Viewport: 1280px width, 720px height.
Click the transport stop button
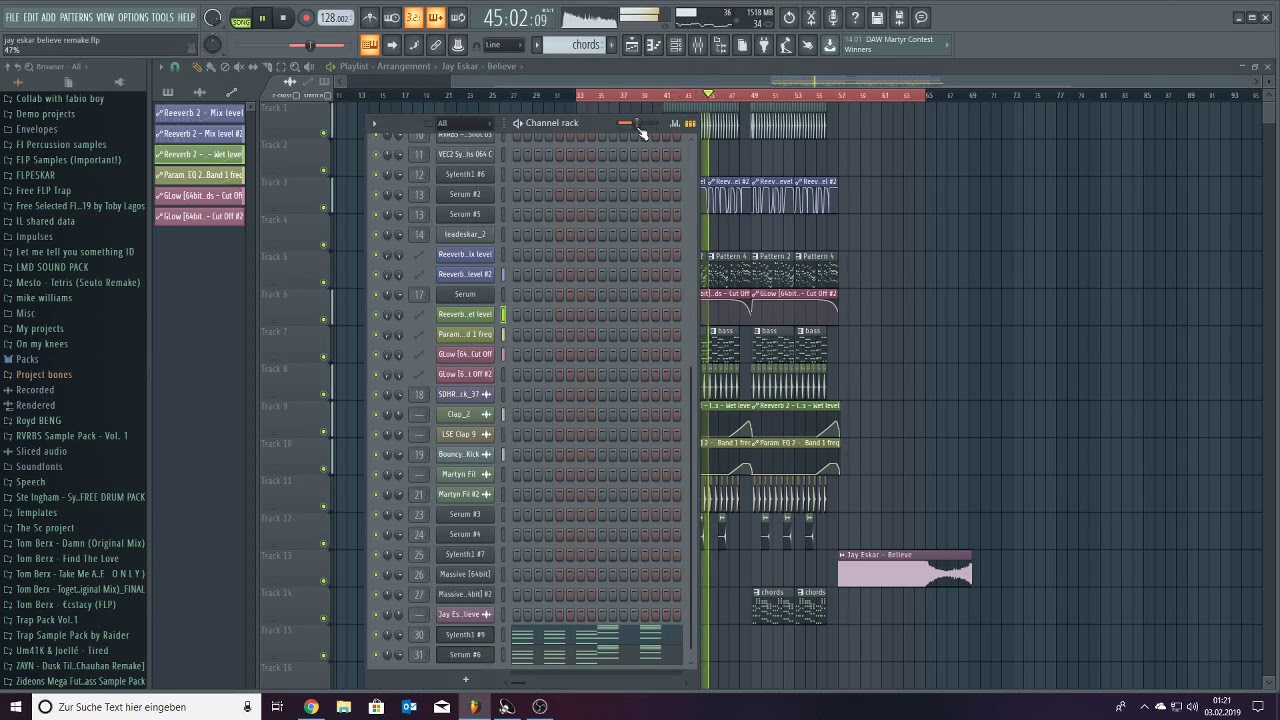283,18
